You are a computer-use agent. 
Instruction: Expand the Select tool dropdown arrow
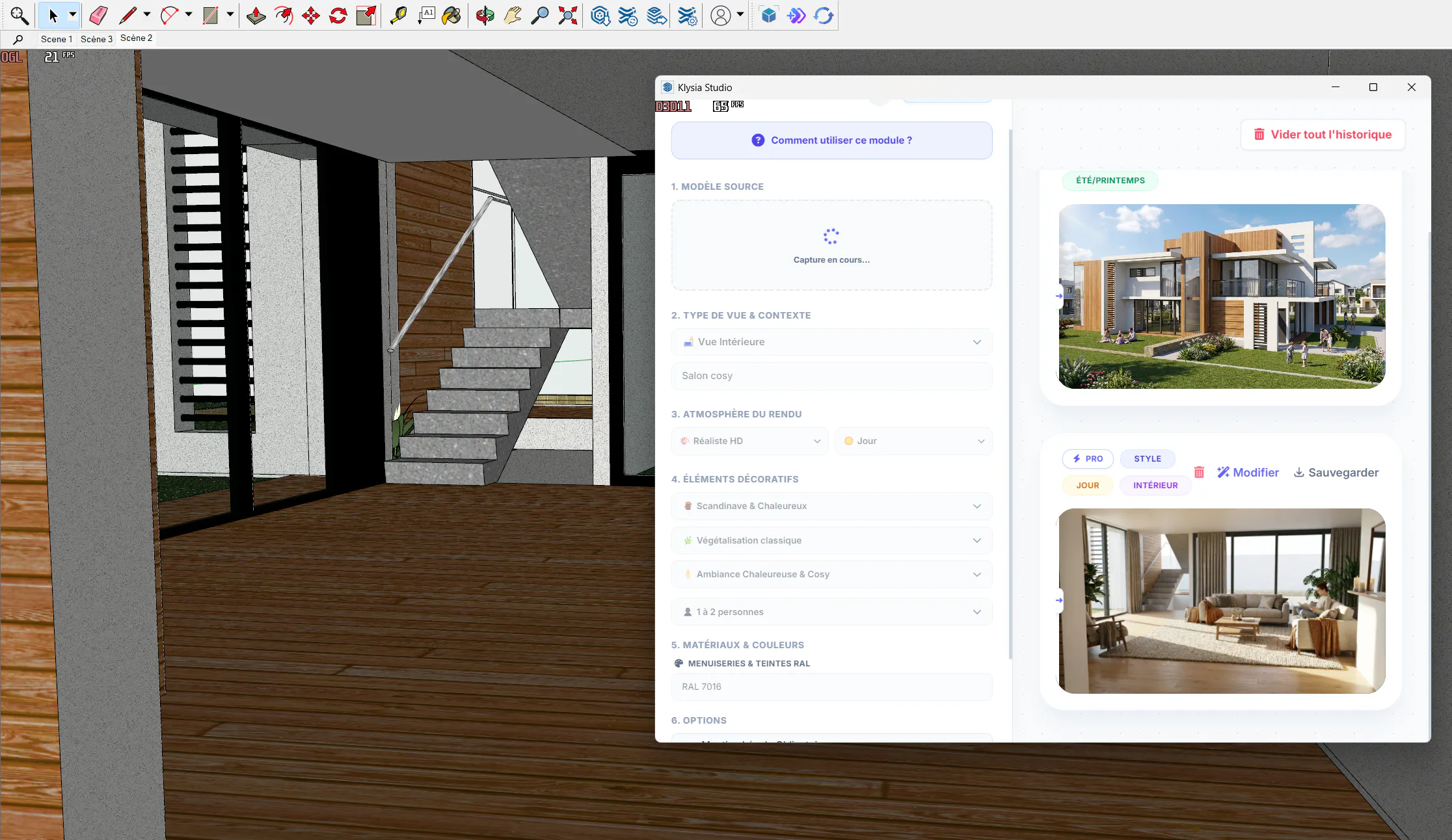pyautogui.click(x=73, y=15)
